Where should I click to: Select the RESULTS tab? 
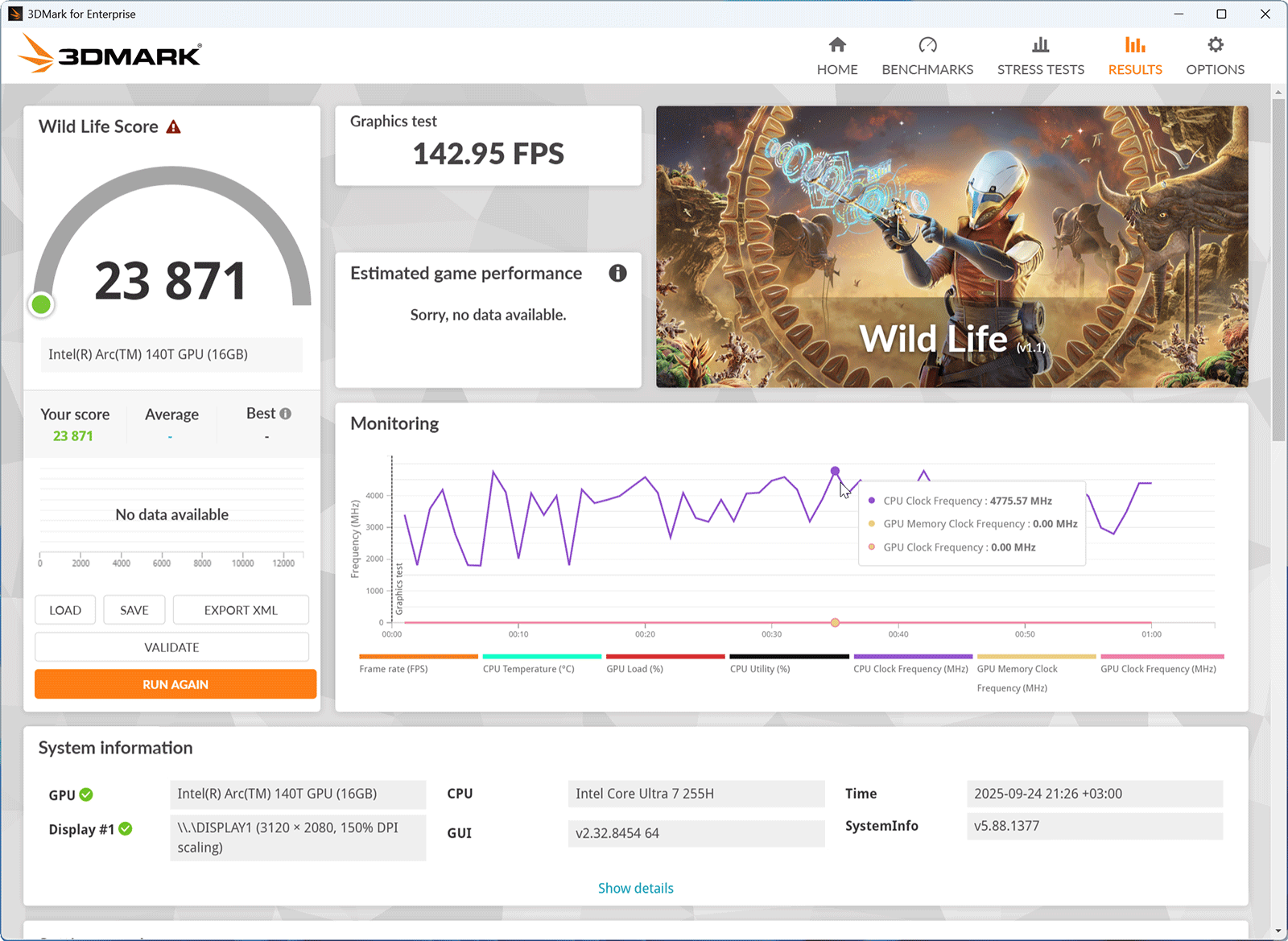[x=1135, y=56]
